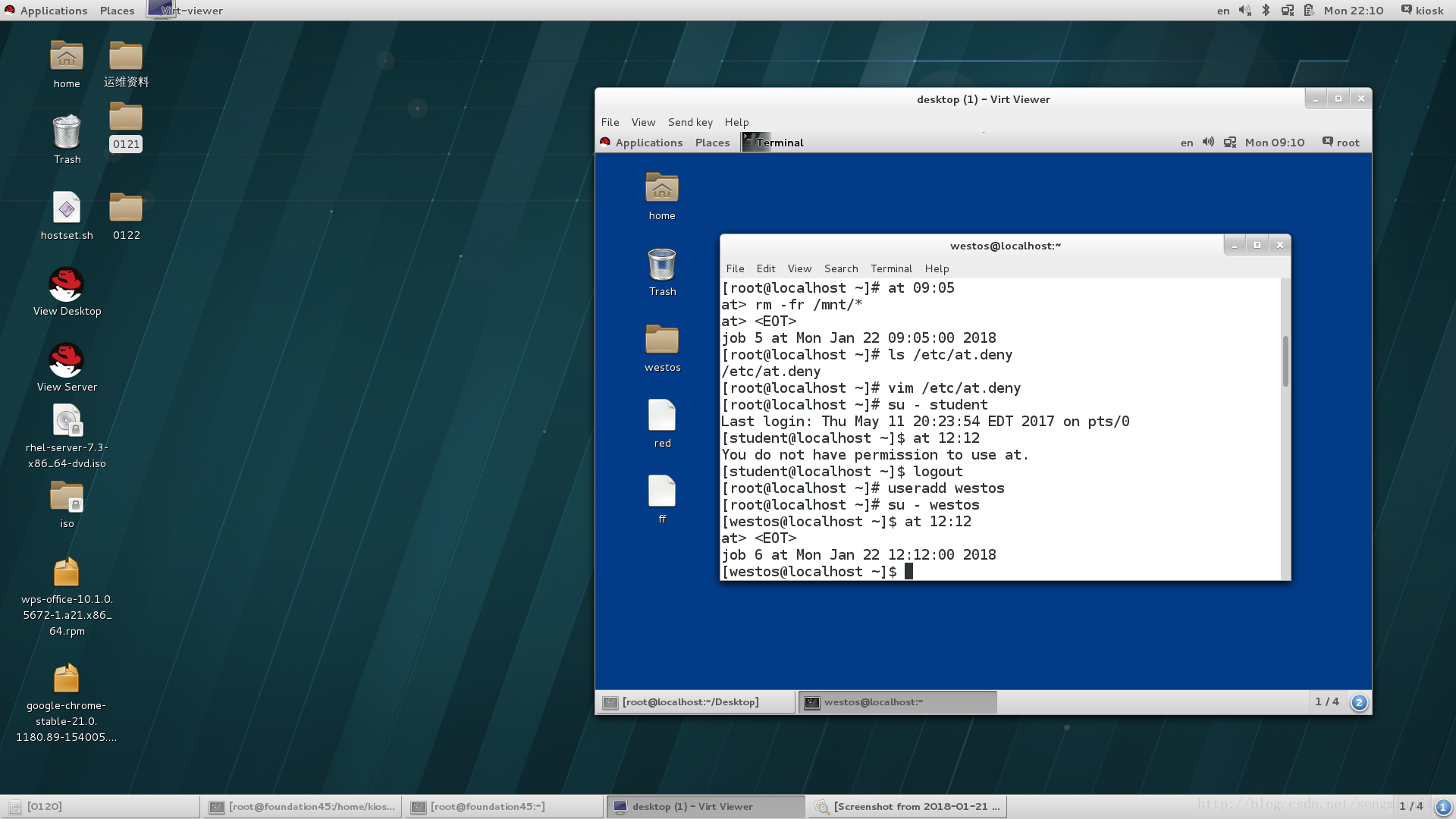Select the wps-office rpm package
1456x819 pixels.
point(67,573)
